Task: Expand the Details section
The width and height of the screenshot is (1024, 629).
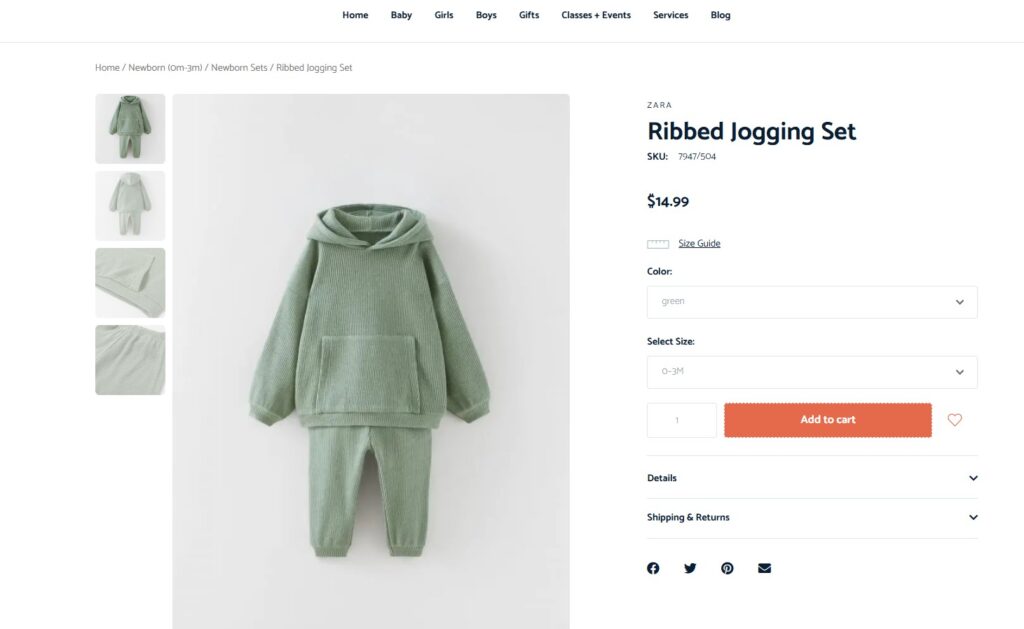Action: (x=812, y=478)
